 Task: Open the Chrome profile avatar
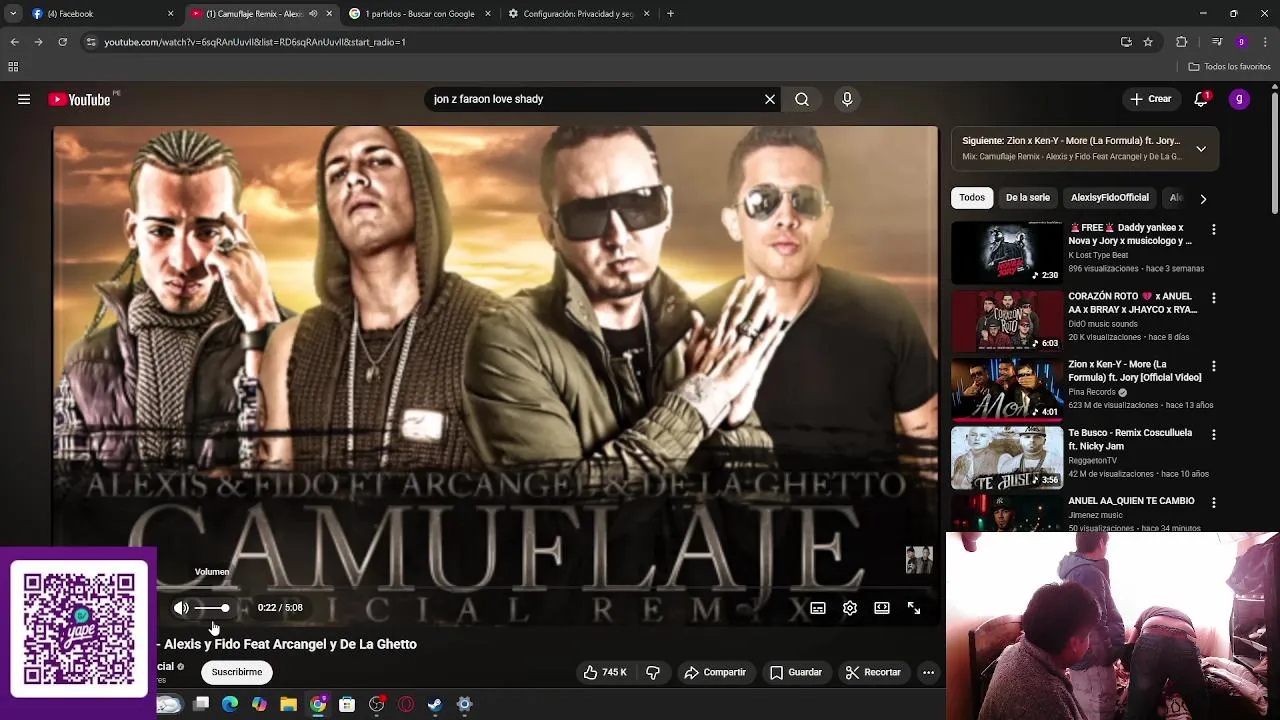click(1241, 42)
